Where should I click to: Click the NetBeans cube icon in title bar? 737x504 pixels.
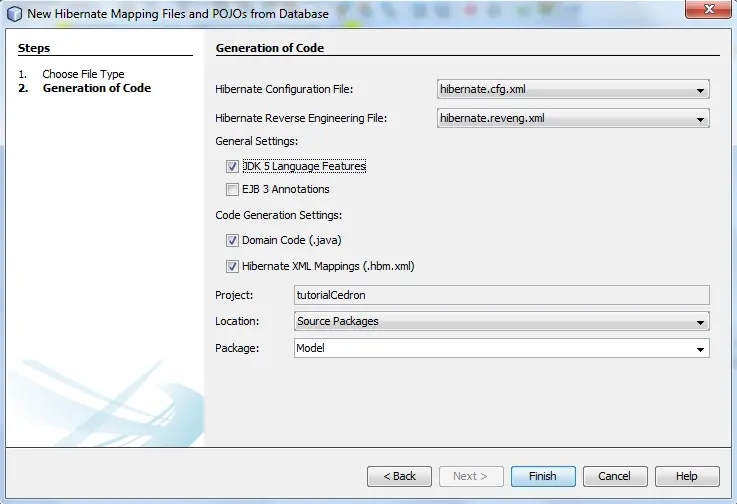[x=15, y=14]
